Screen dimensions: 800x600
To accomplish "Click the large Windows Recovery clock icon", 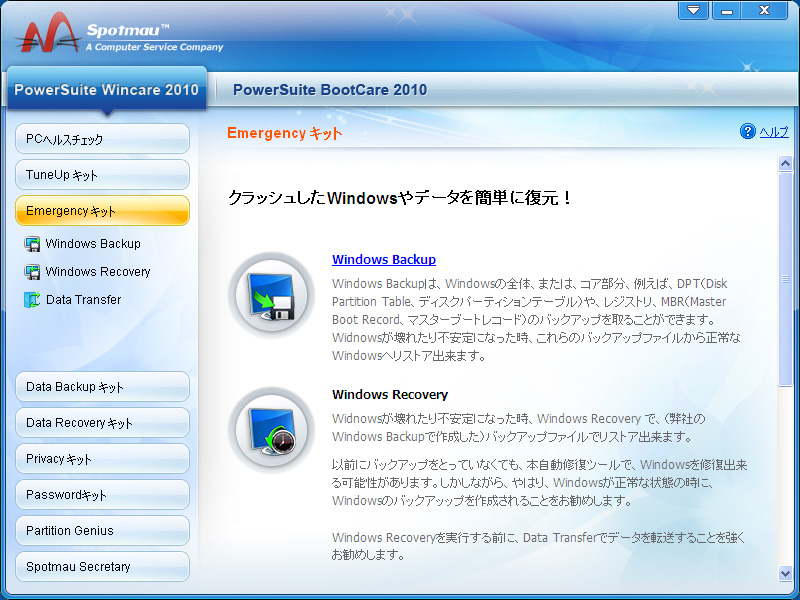I will 271,430.
